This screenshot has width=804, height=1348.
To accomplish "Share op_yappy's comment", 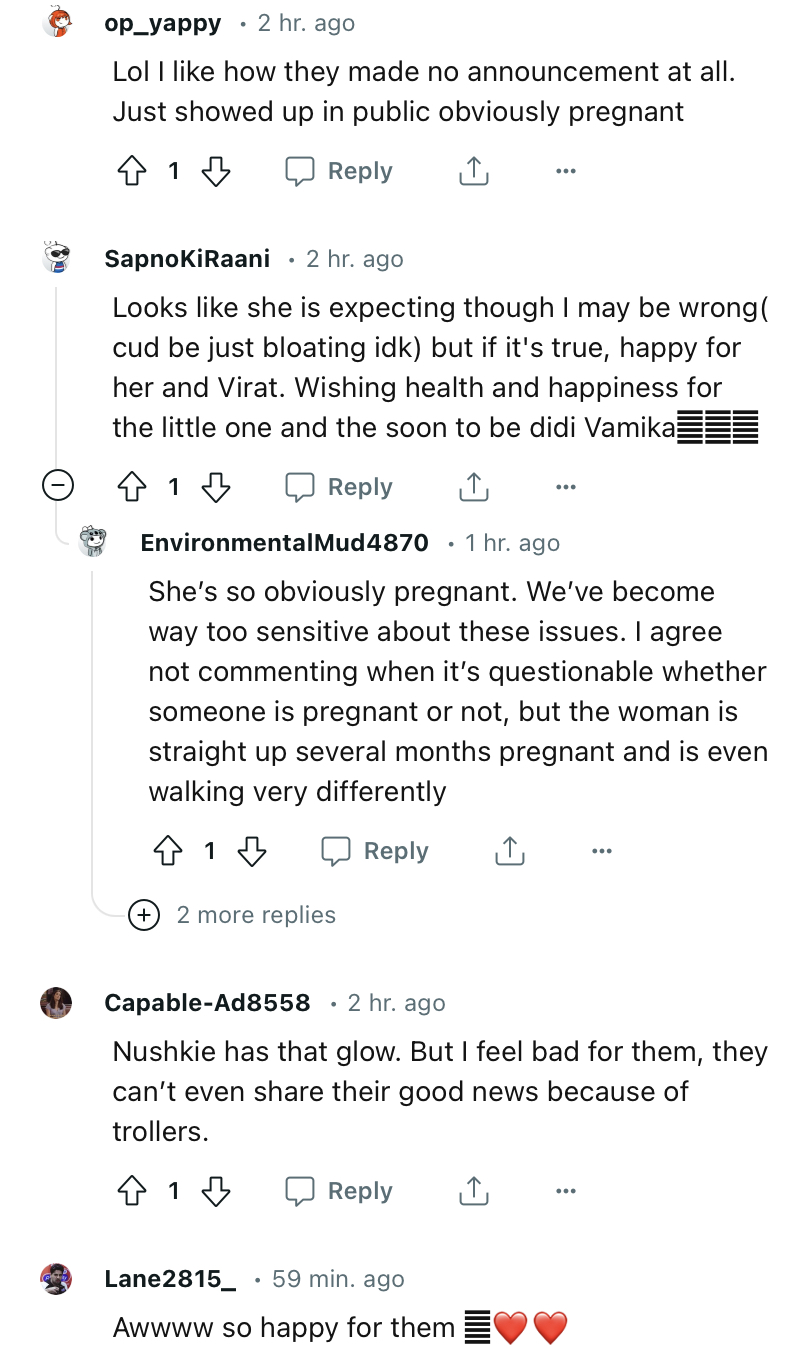I will pos(473,172).
